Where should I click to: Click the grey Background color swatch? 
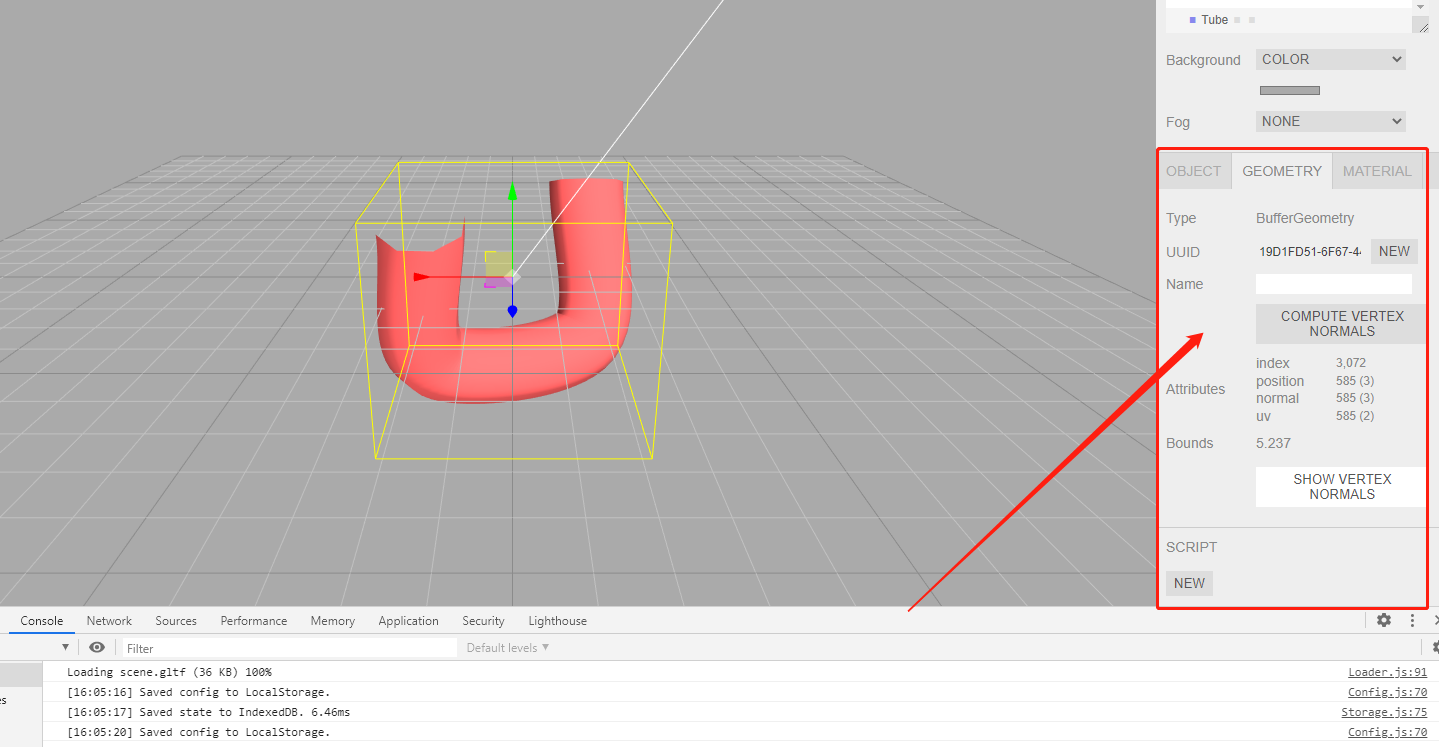1290,91
